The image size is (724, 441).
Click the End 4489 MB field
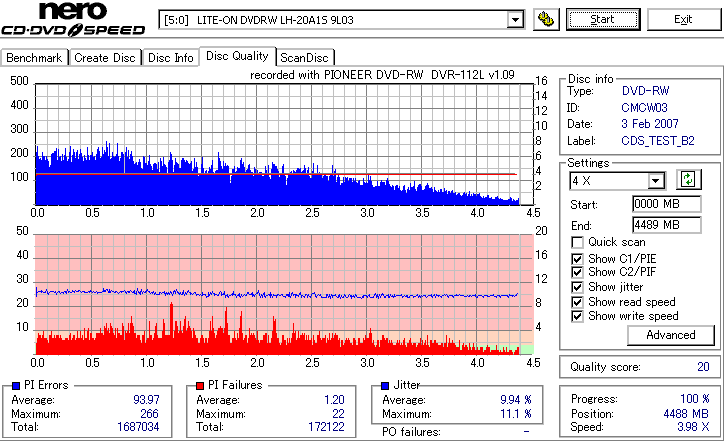coord(666,225)
